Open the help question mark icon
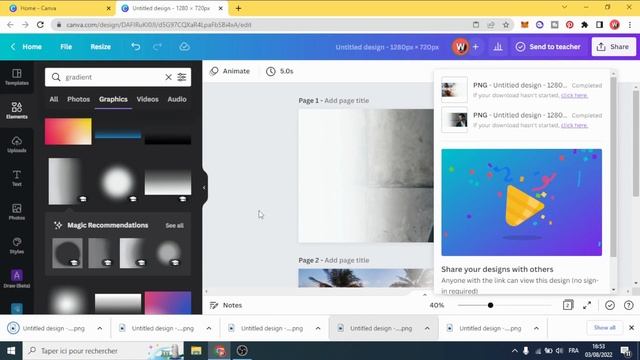 [x=629, y=305]
